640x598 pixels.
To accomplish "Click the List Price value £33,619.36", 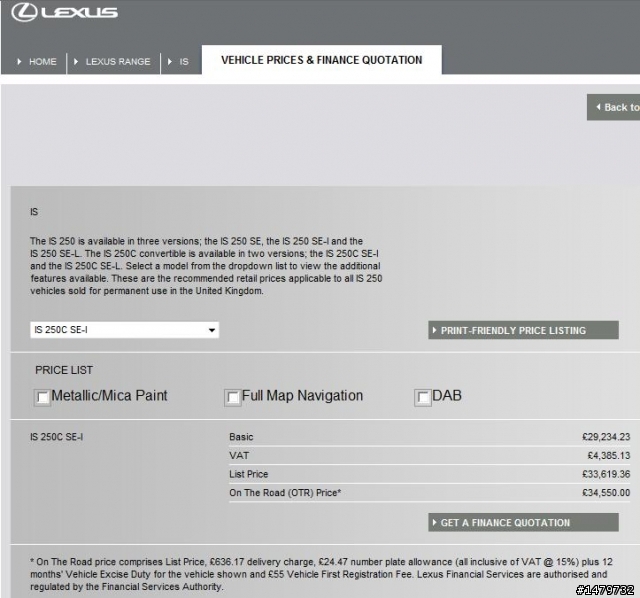I will coord(606,474).
